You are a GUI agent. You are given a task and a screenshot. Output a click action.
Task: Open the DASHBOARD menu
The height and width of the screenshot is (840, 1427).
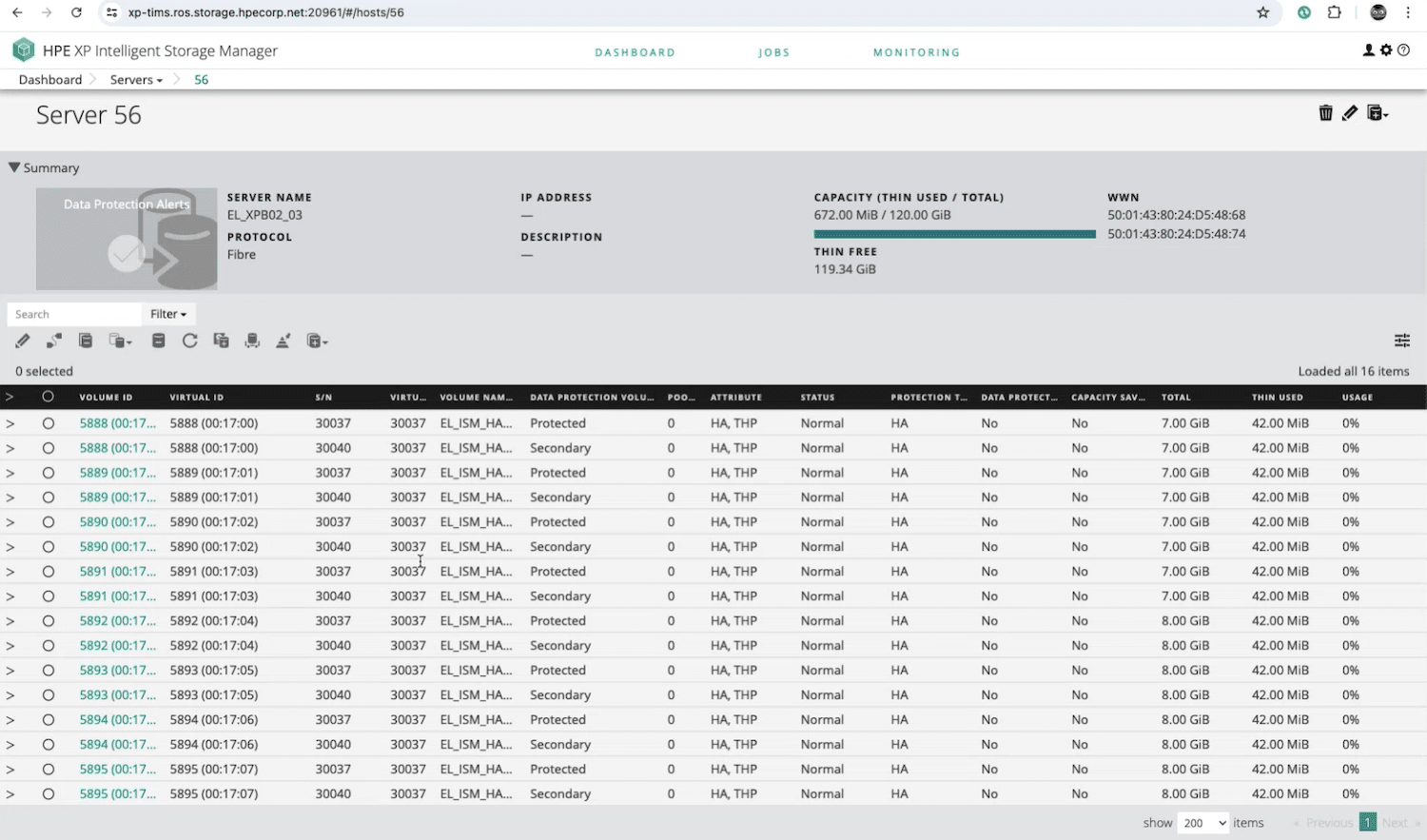click(635, 52)
